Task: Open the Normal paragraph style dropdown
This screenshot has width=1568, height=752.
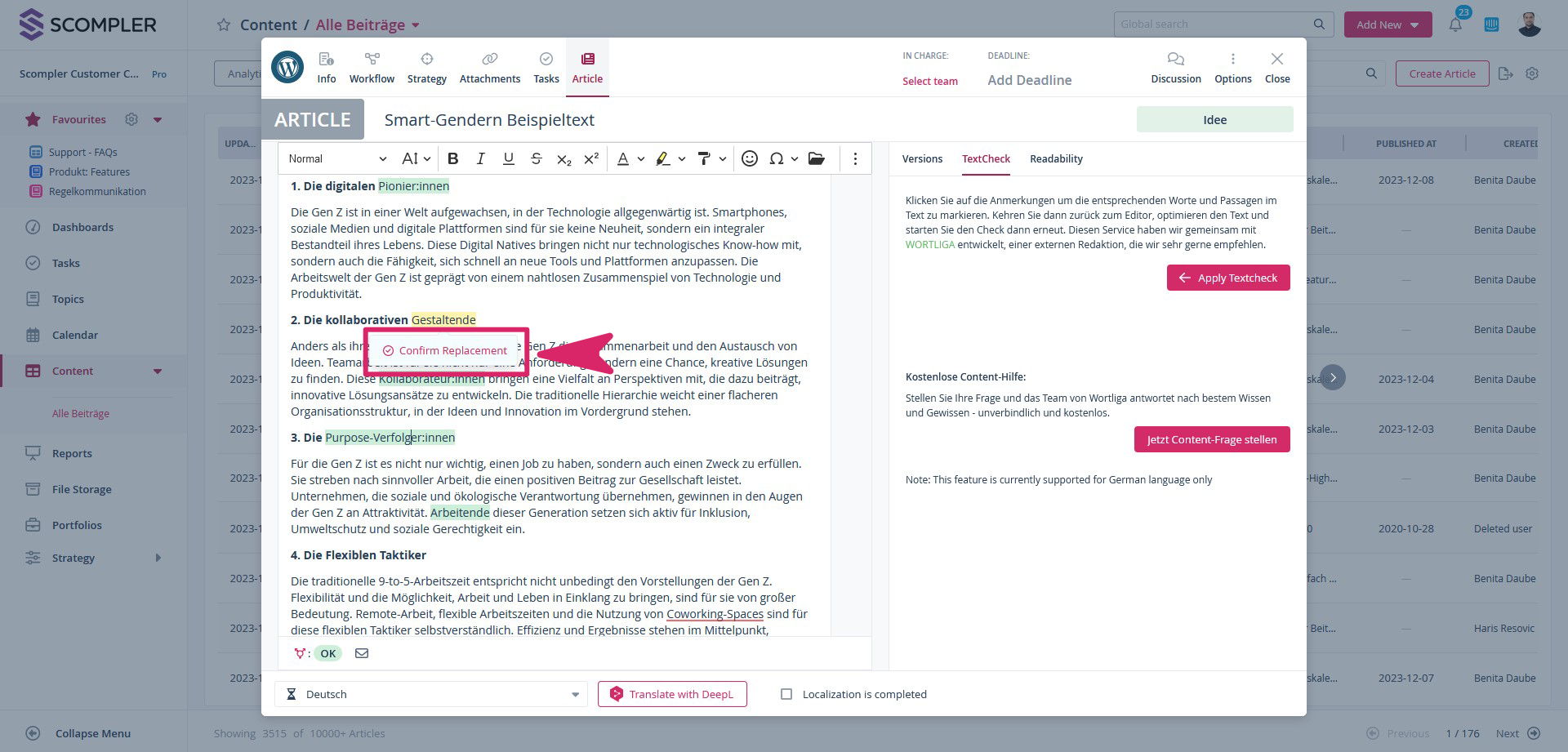Action: [x=336, y=159]
